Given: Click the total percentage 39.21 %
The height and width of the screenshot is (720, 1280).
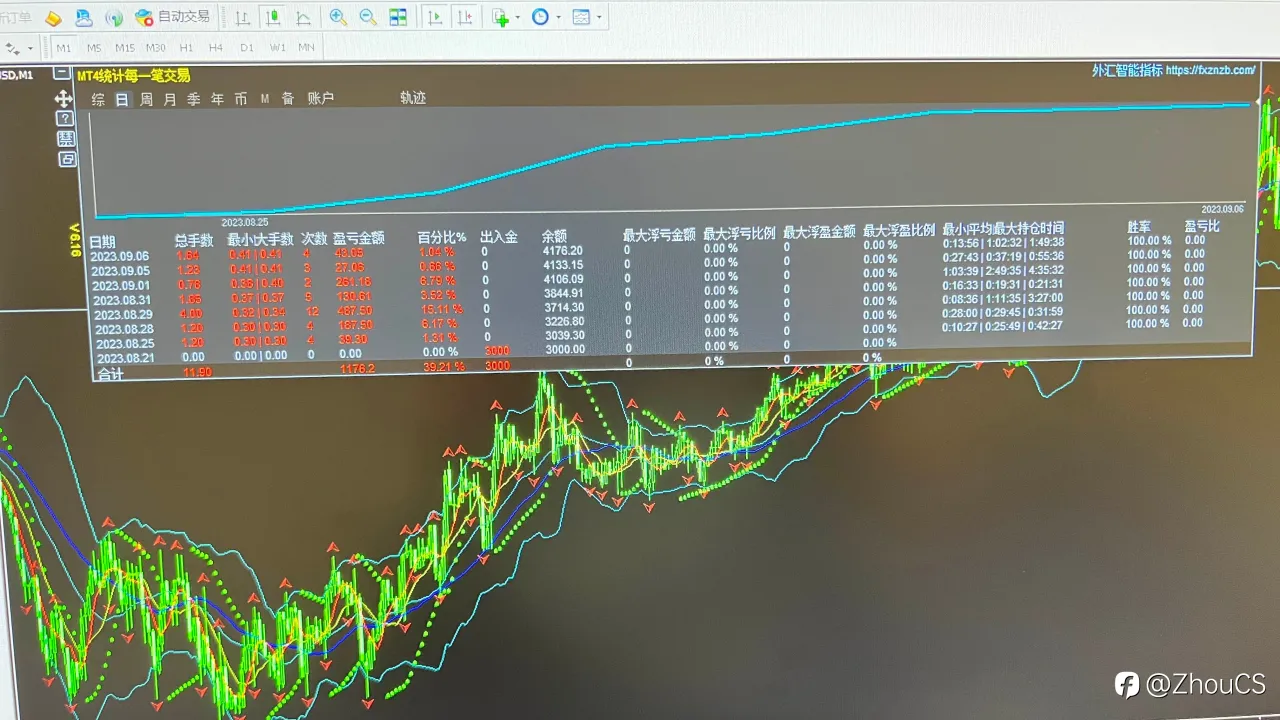Looking at the screenshot, I should 444,367.
